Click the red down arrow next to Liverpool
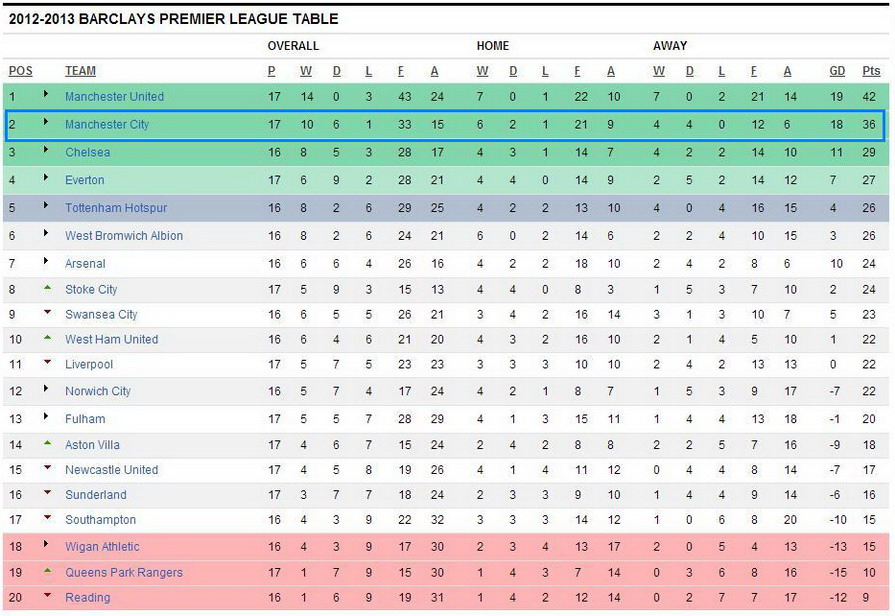Image resolution: width=895 pixels, height=616 pixels. coord(47,362)
